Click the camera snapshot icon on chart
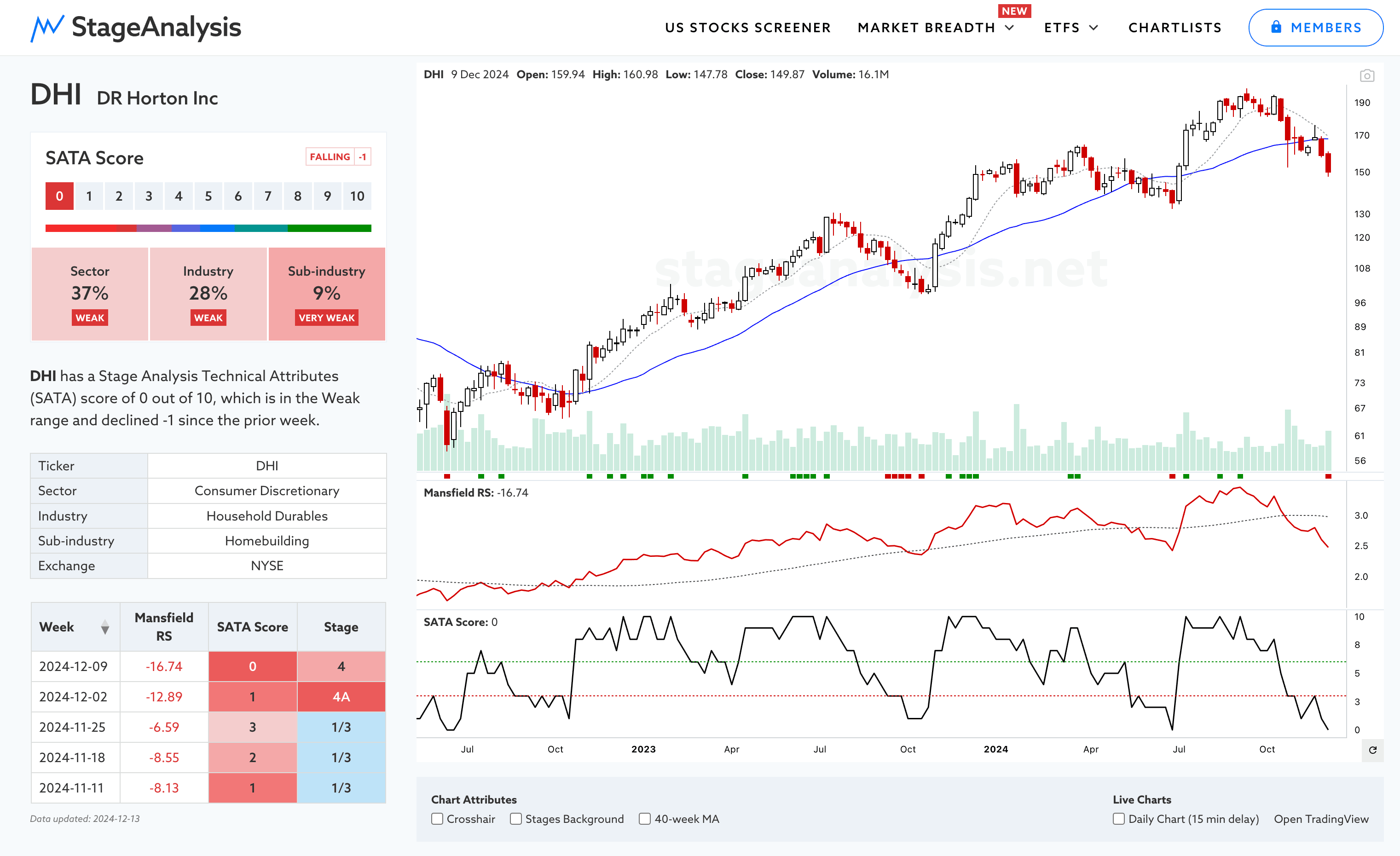 pos(1366,75)
